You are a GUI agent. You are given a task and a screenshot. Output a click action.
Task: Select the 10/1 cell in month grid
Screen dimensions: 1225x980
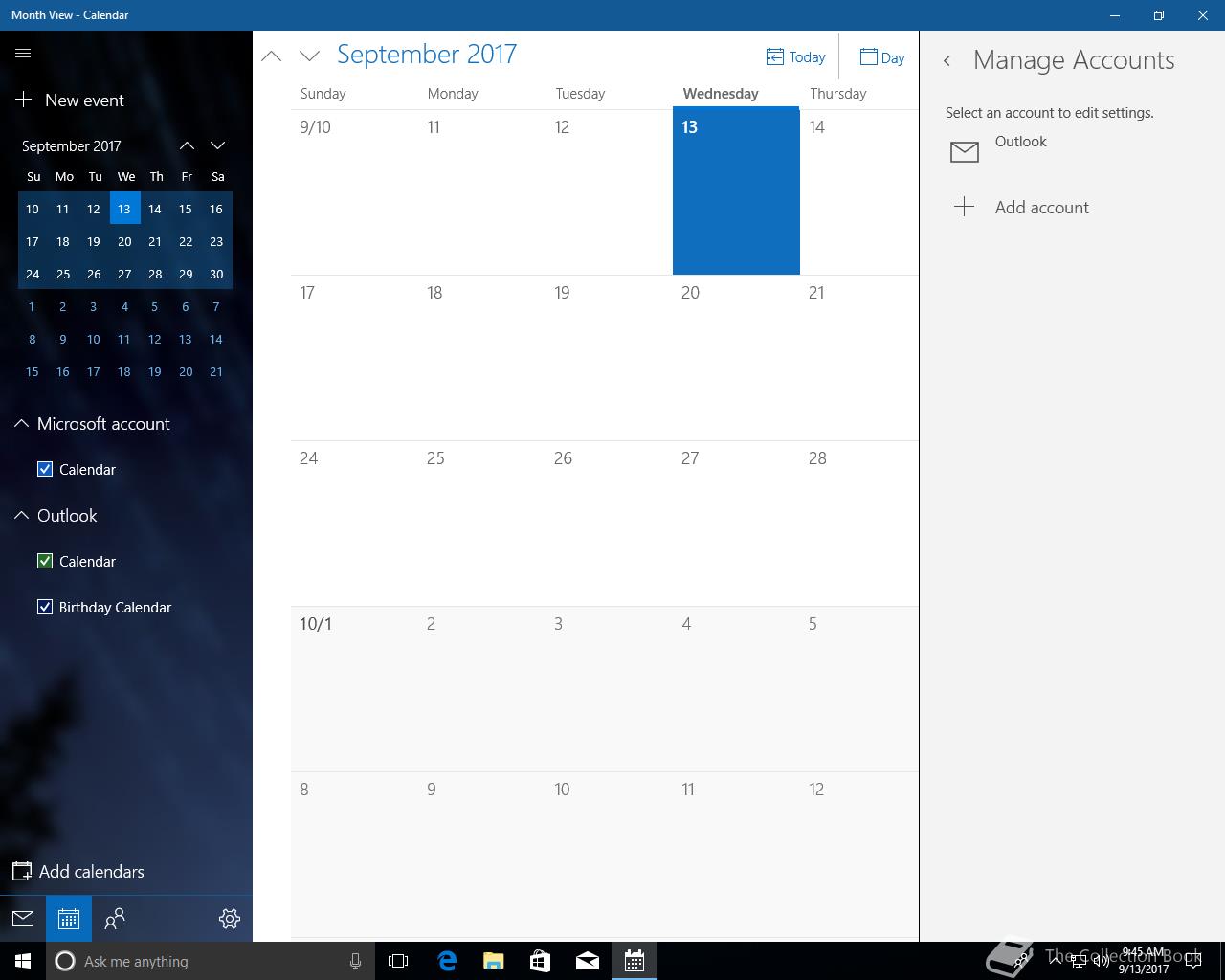coord(354,689)
